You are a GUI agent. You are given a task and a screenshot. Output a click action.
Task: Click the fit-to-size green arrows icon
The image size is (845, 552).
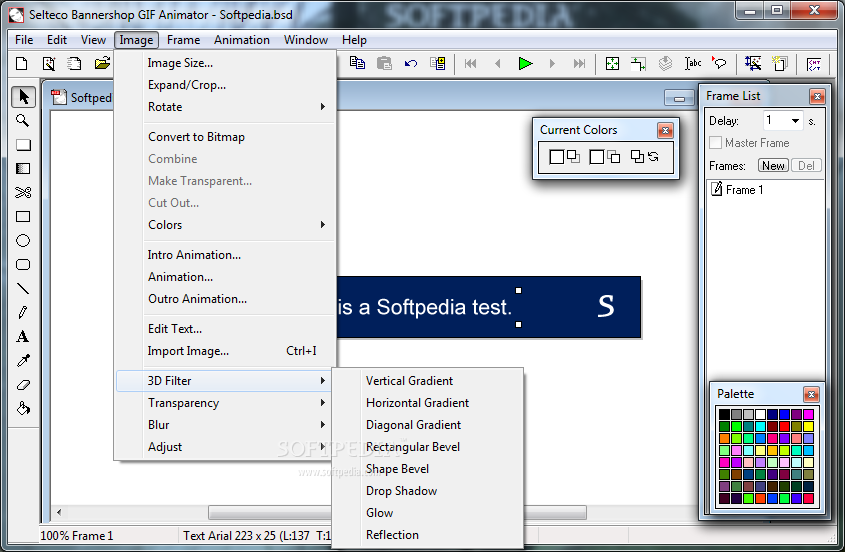tap(612, 64)
